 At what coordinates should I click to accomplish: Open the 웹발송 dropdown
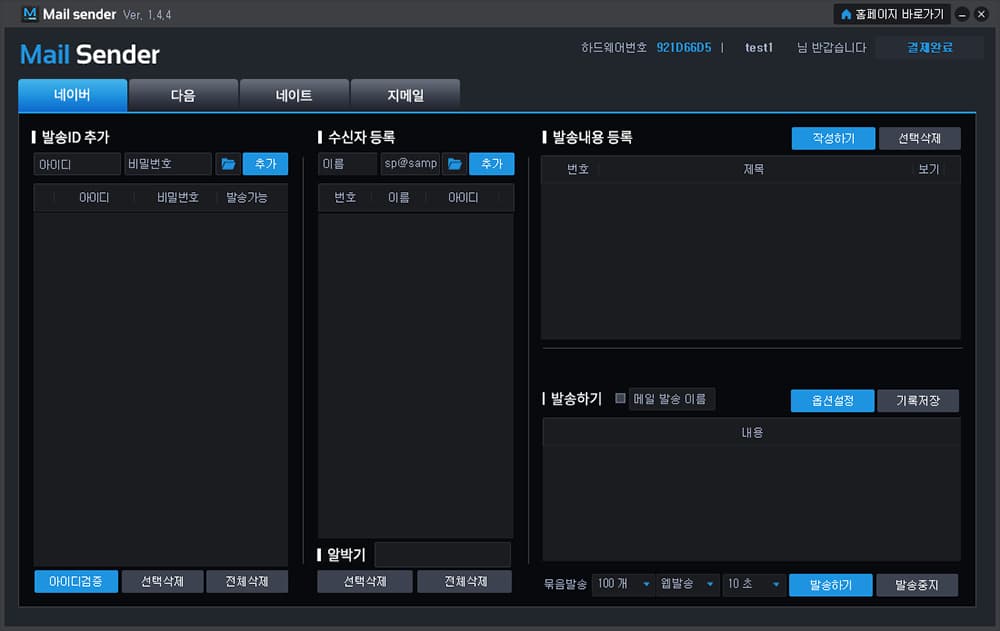687,584
